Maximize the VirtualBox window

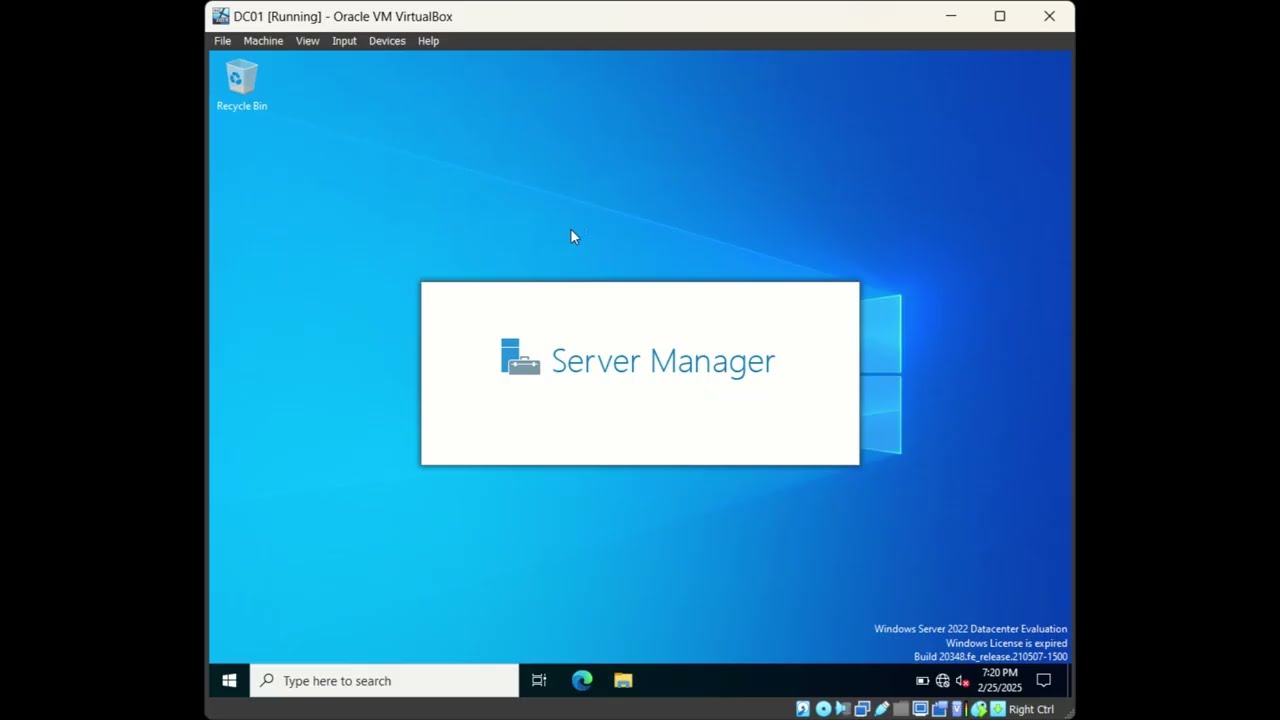pos(1000,16)
